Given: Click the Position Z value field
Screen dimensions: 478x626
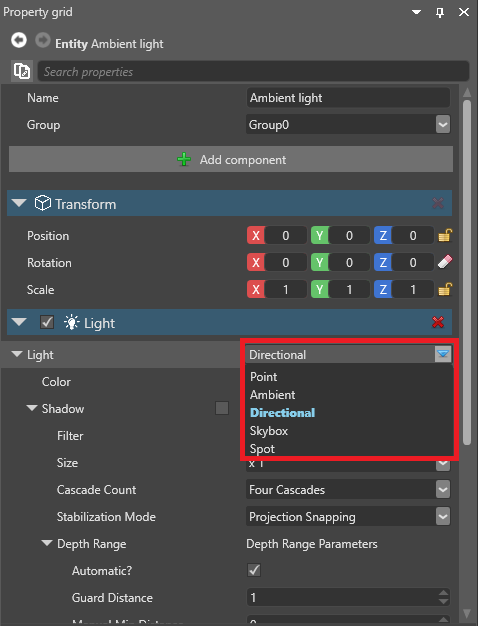Looking at the screenshot, I should tap(413, 235).
